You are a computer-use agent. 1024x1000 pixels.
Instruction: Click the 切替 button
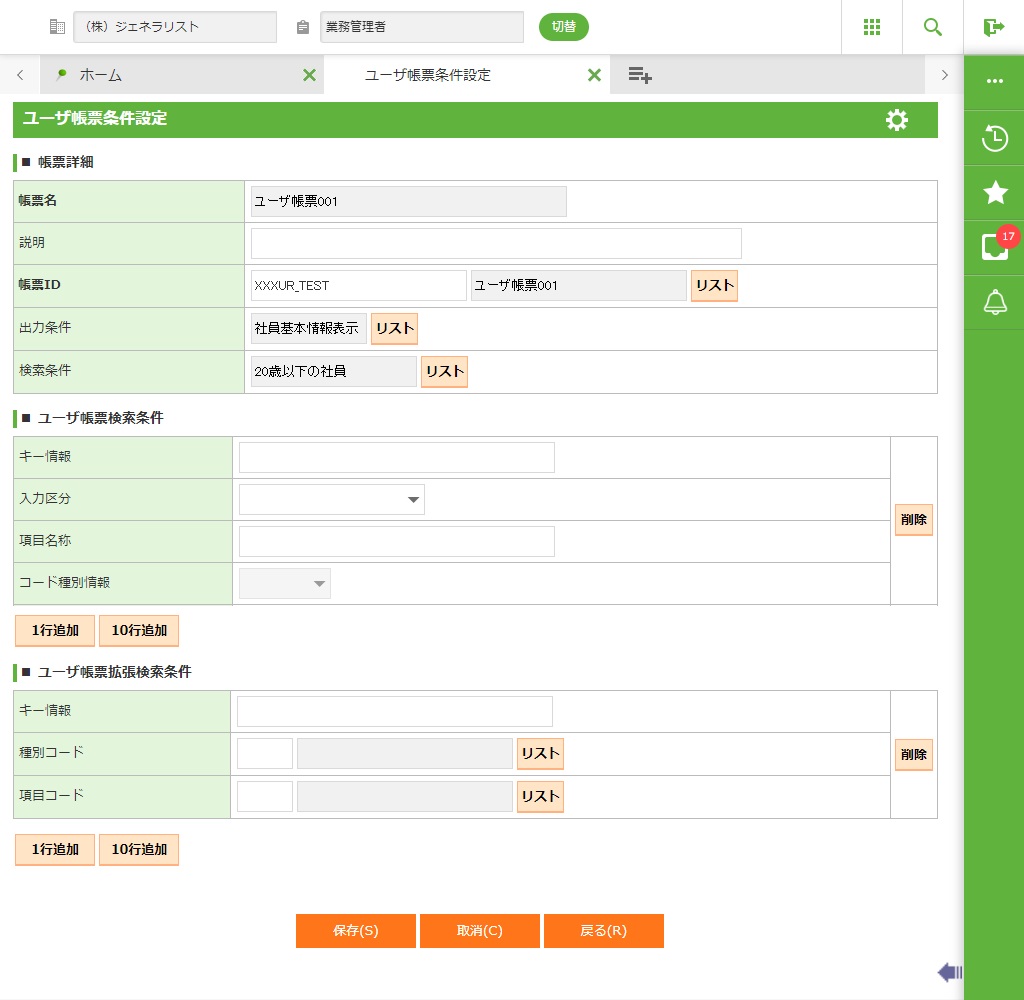tap(564, 27)
